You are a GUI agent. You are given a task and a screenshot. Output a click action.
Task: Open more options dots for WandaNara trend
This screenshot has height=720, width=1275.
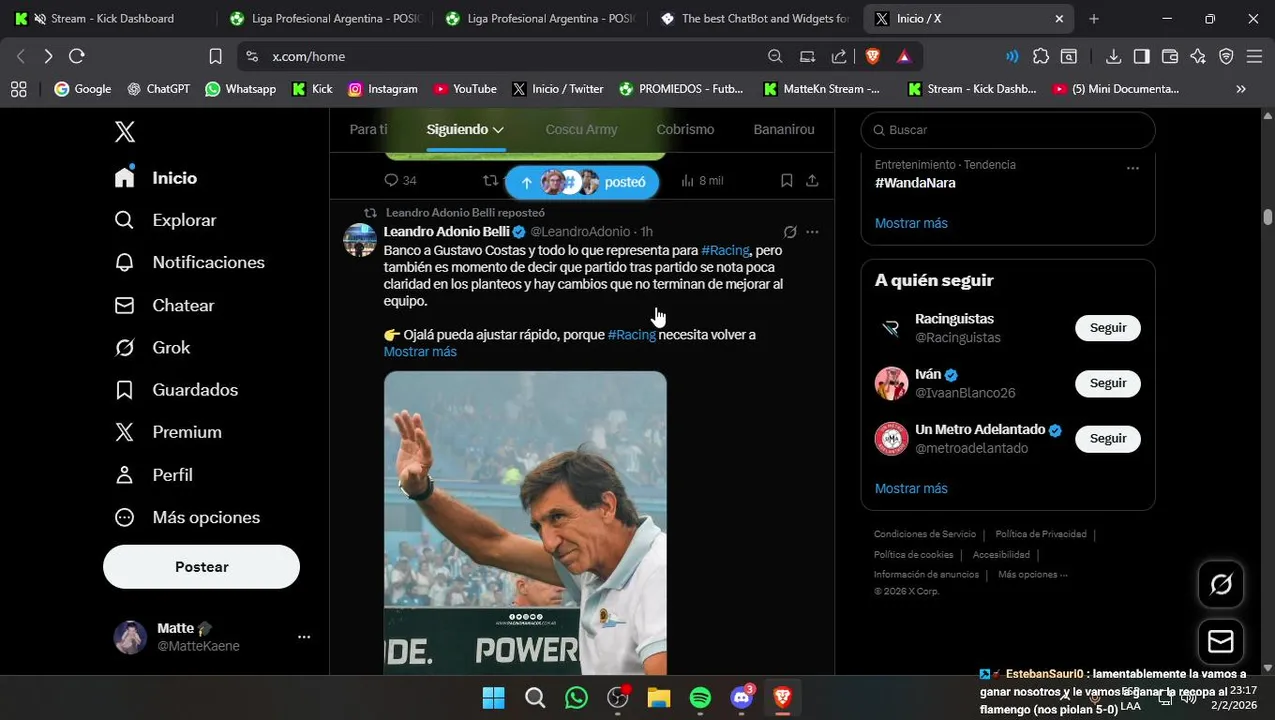pyautogui.click(x=1132, y=168)
